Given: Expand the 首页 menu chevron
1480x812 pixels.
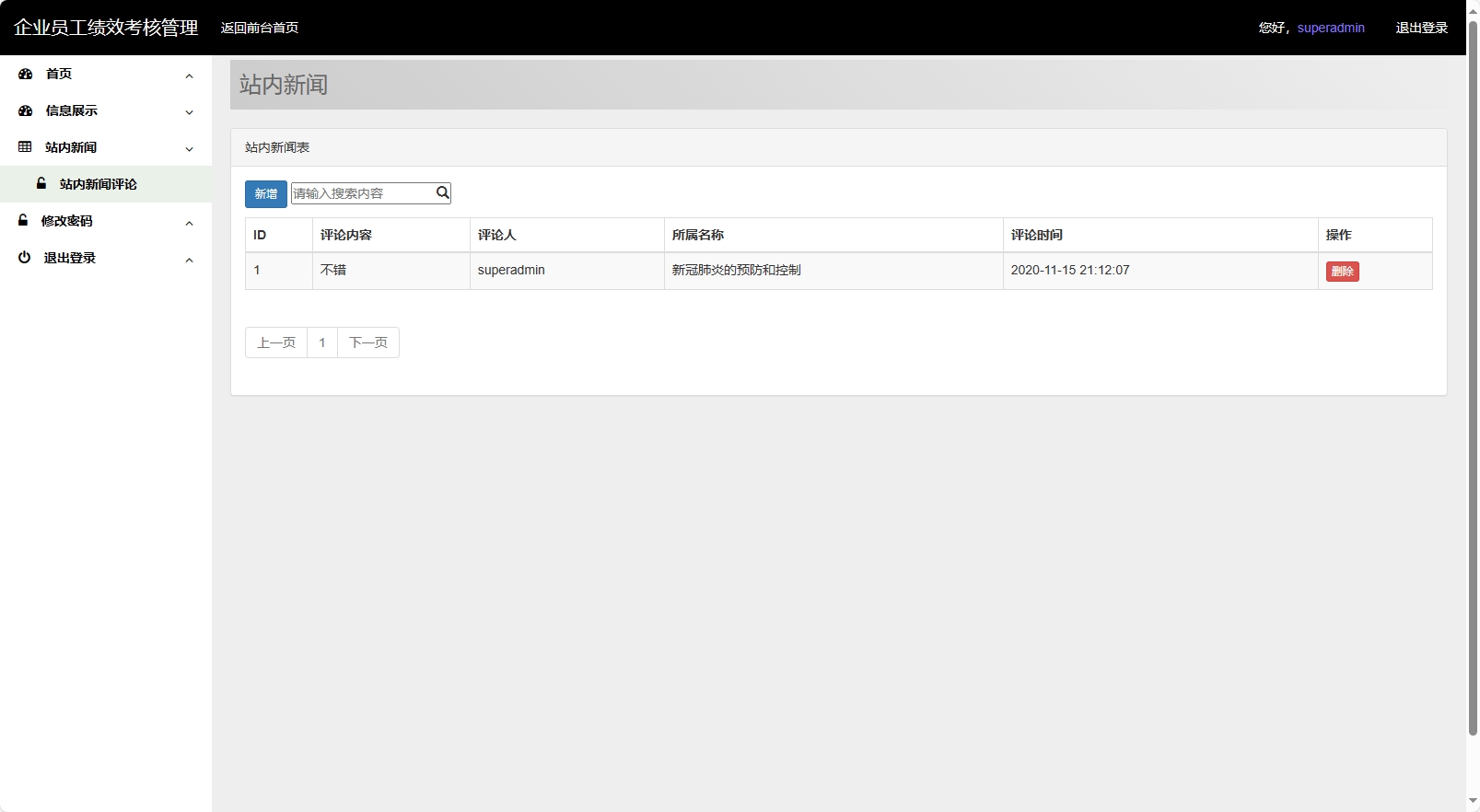Looking at the screenshot, I should (x=189, y=75).
